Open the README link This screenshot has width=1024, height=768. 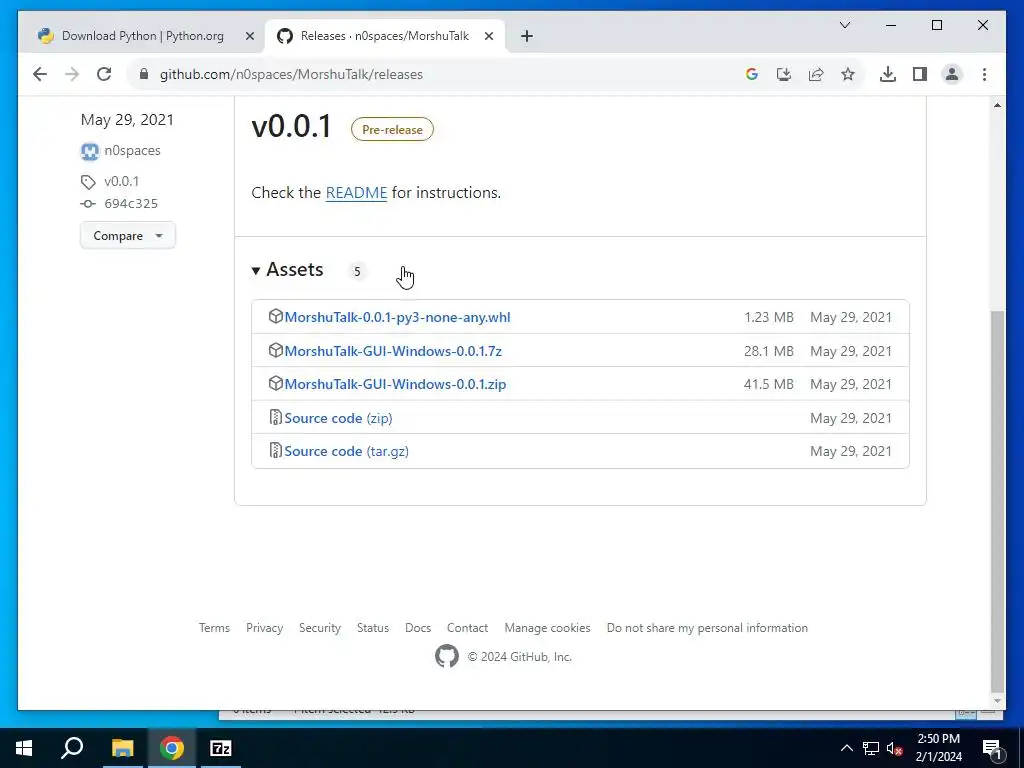356,193
